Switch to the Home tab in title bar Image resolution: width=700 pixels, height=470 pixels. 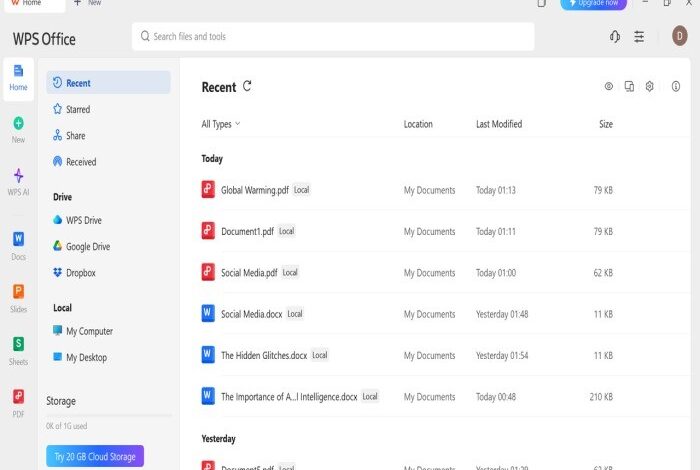(x=33, y=4)
